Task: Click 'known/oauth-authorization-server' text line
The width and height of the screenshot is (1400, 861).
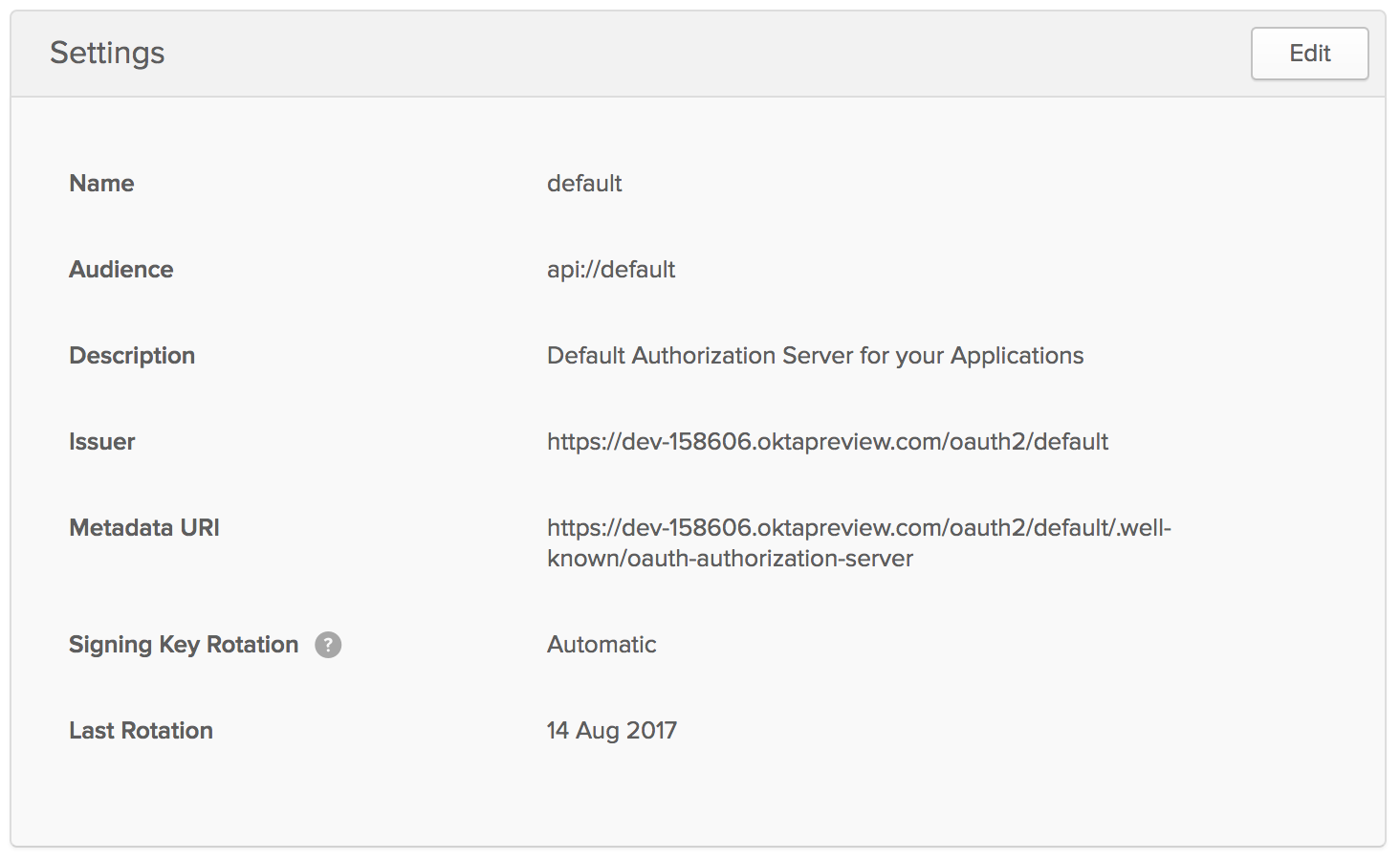Action: click(730, 559)
